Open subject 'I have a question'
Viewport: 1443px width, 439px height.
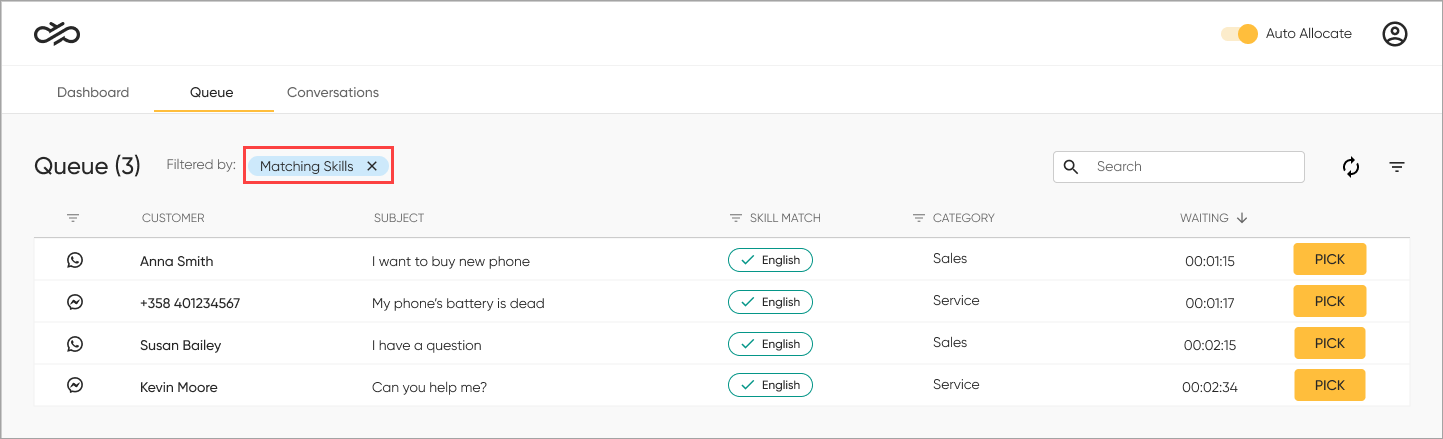(427, 345)
